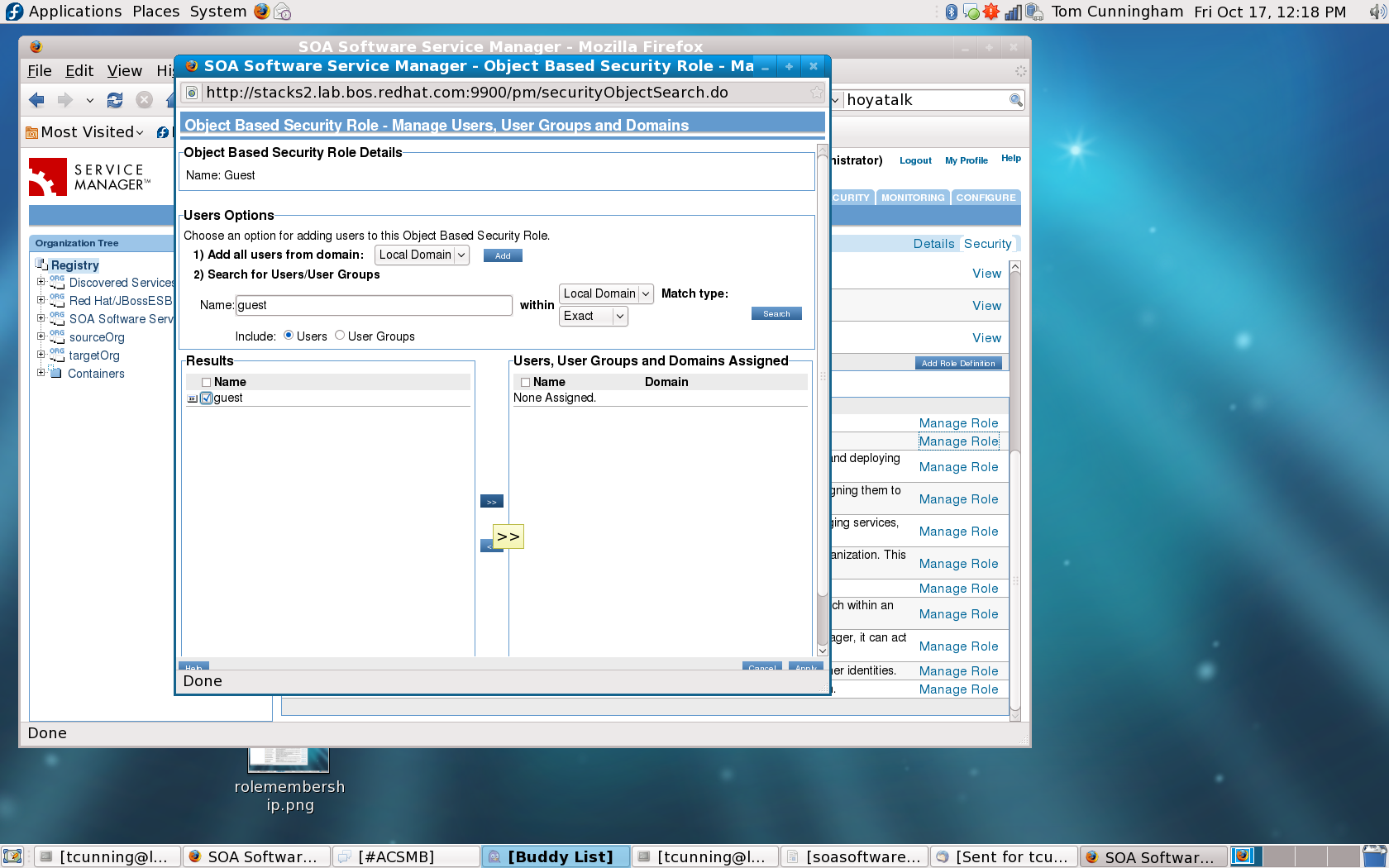Click the Forward arrow in Firefox toolbar
This screenshot has height=868, width=1389.
click(64, 100)
